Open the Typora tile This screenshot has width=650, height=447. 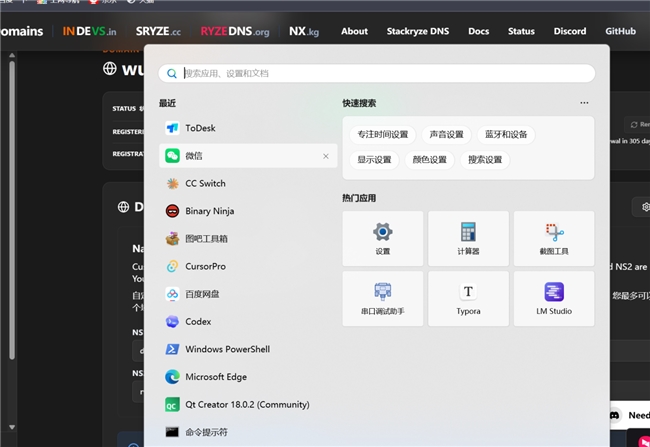[468, 299]
